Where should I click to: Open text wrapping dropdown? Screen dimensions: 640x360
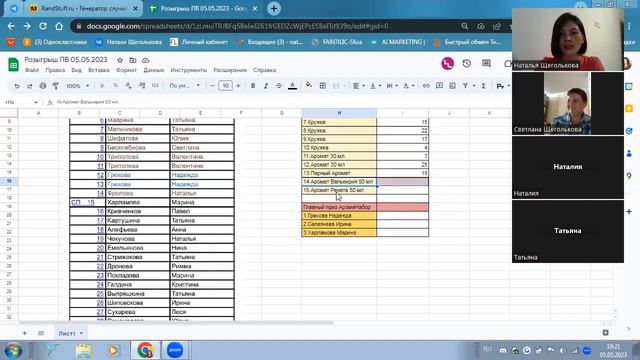(391, 86)
